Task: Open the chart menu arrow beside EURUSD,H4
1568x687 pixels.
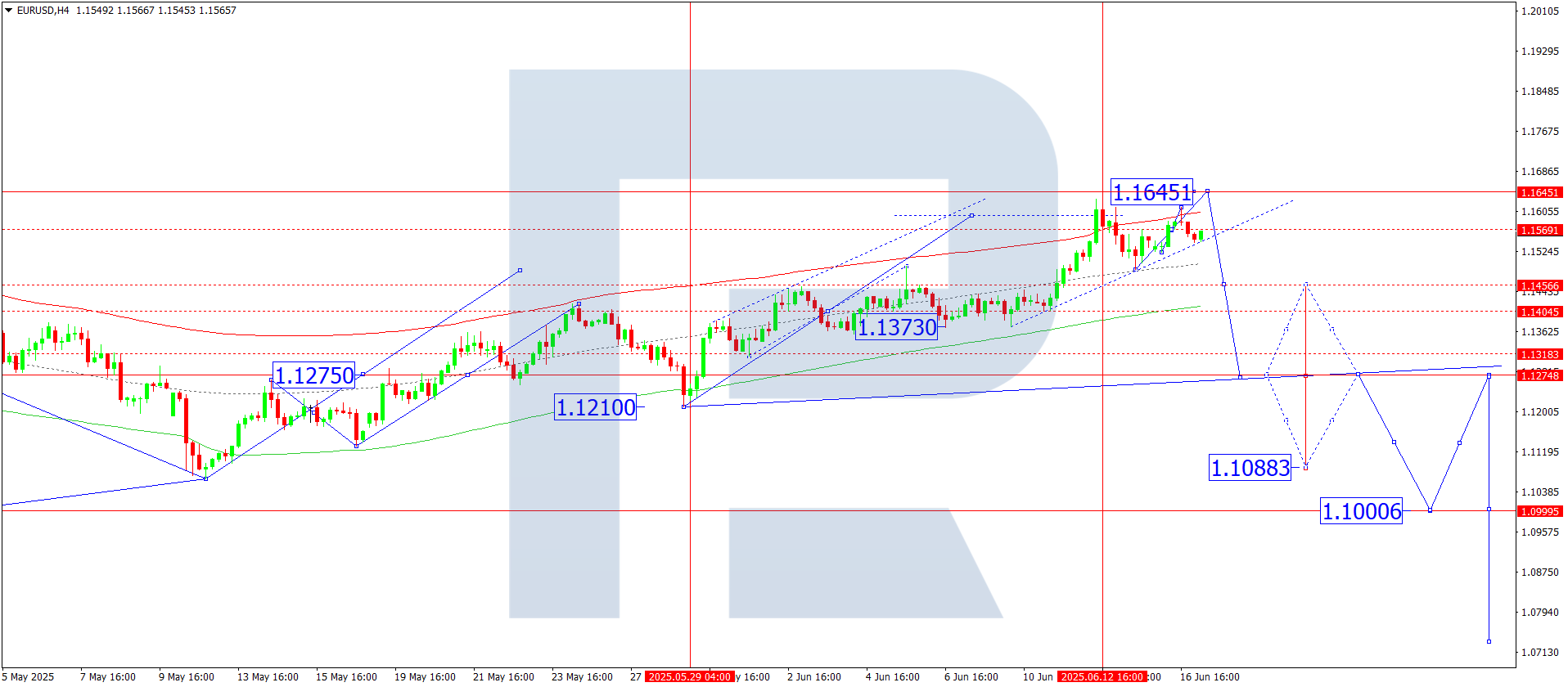Action: 8,11
